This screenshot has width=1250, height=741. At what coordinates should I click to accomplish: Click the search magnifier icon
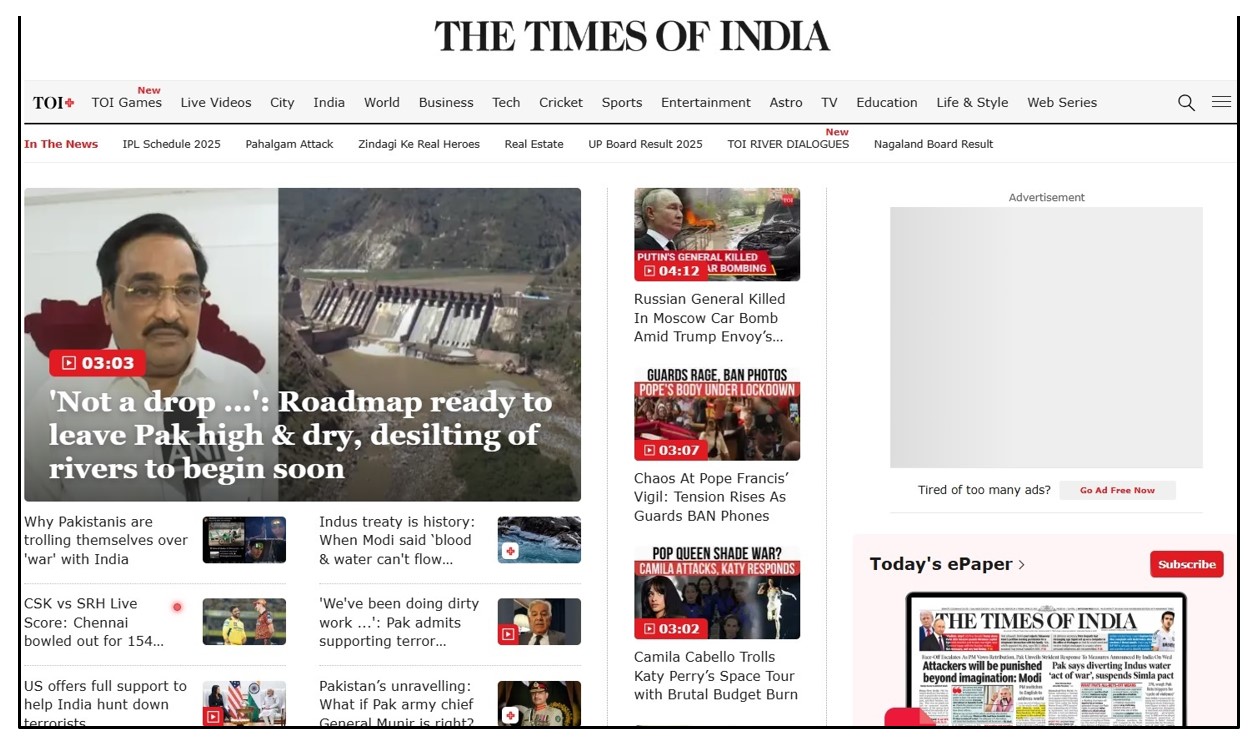click(1186, 102)
